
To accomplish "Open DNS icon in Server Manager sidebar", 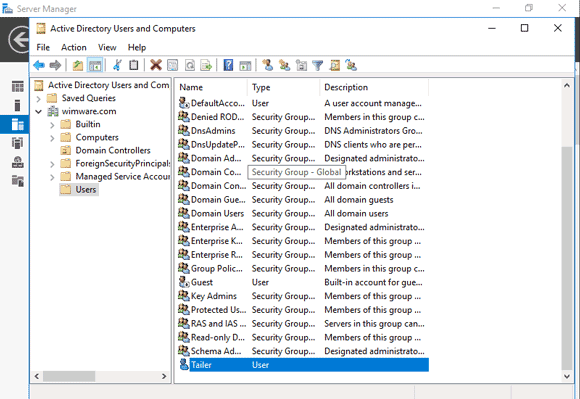I will [17, 162].
